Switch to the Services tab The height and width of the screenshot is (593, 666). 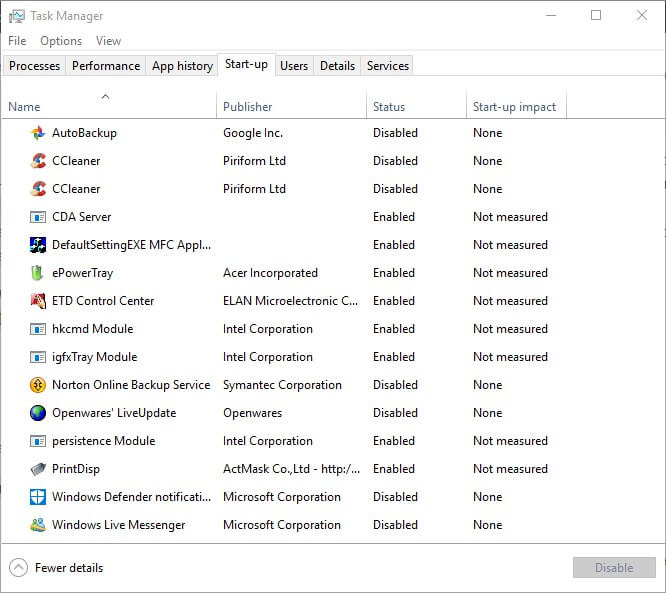point(387,66)
